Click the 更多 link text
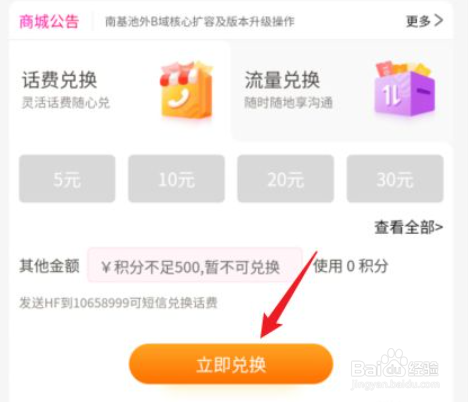 [x=419, y=21]
